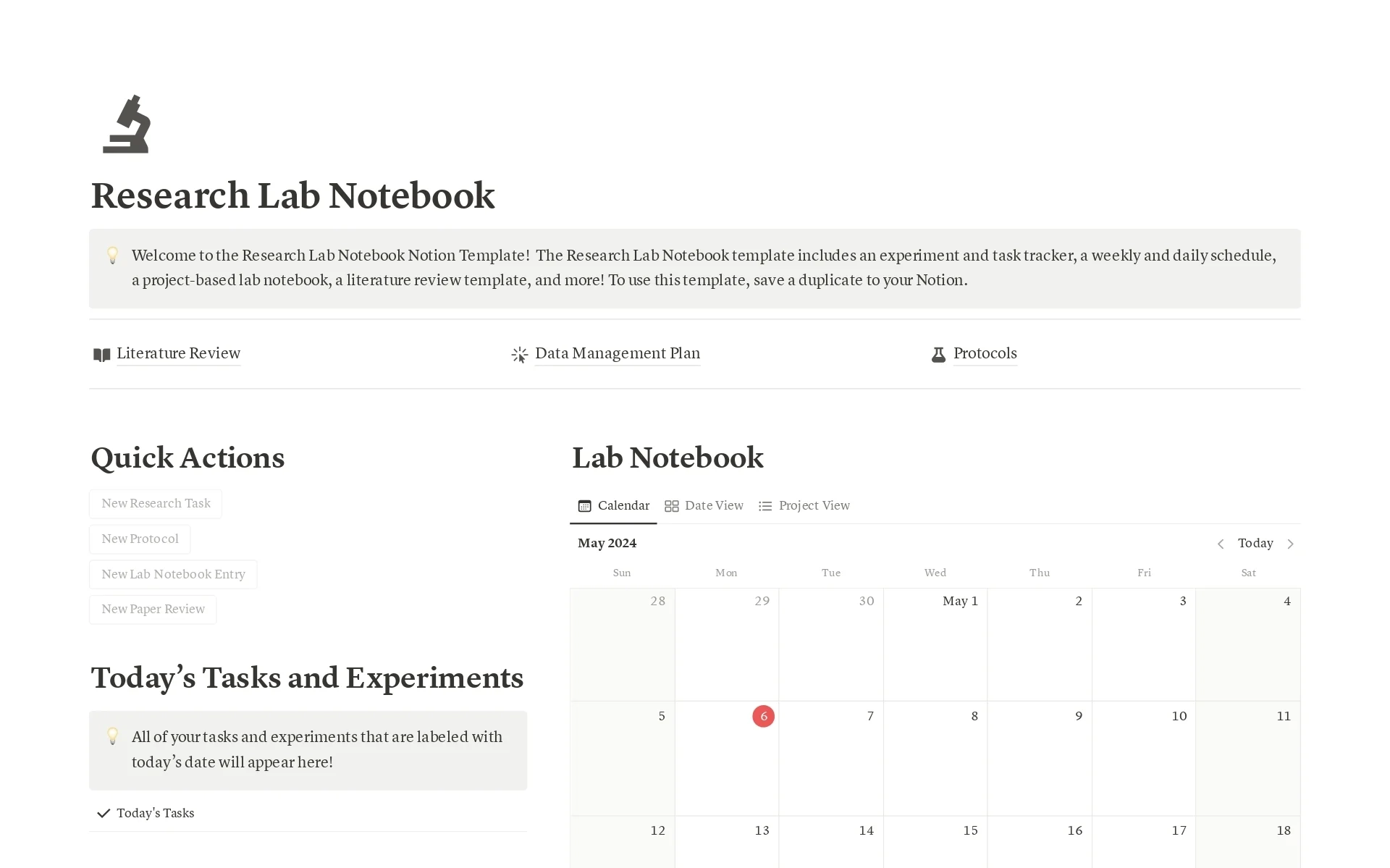Image resolution: width=1390 pixels, height=868 pixels.
Task: Click the Project View icon in Lab Notebook
Action: (765, 505)
